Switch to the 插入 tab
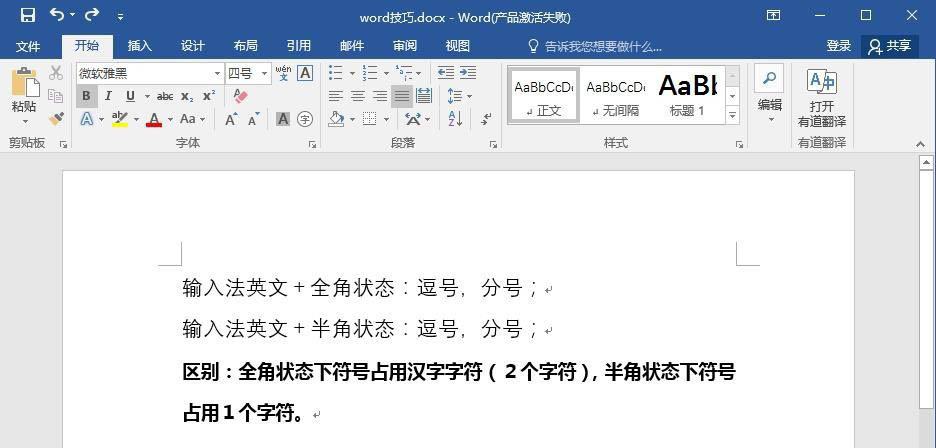 coord(140,46)
